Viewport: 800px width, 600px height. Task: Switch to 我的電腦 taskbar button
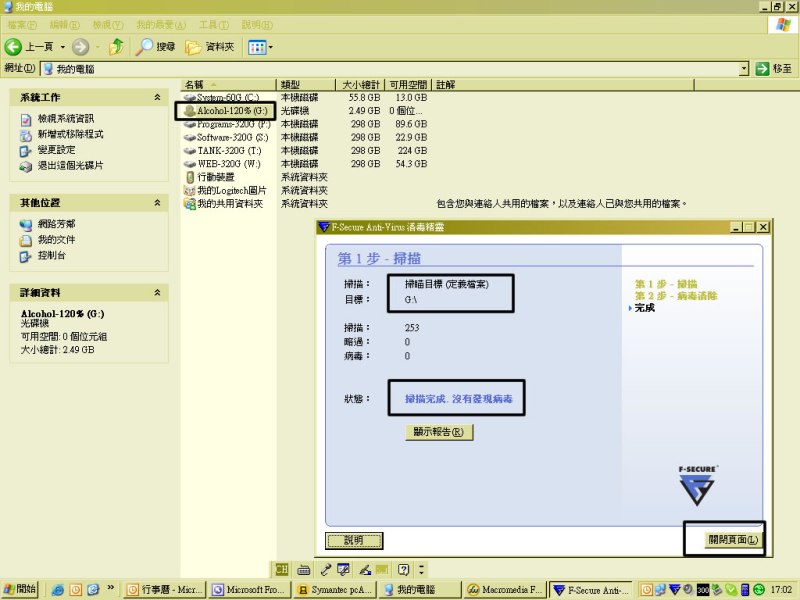click(420, 590)
